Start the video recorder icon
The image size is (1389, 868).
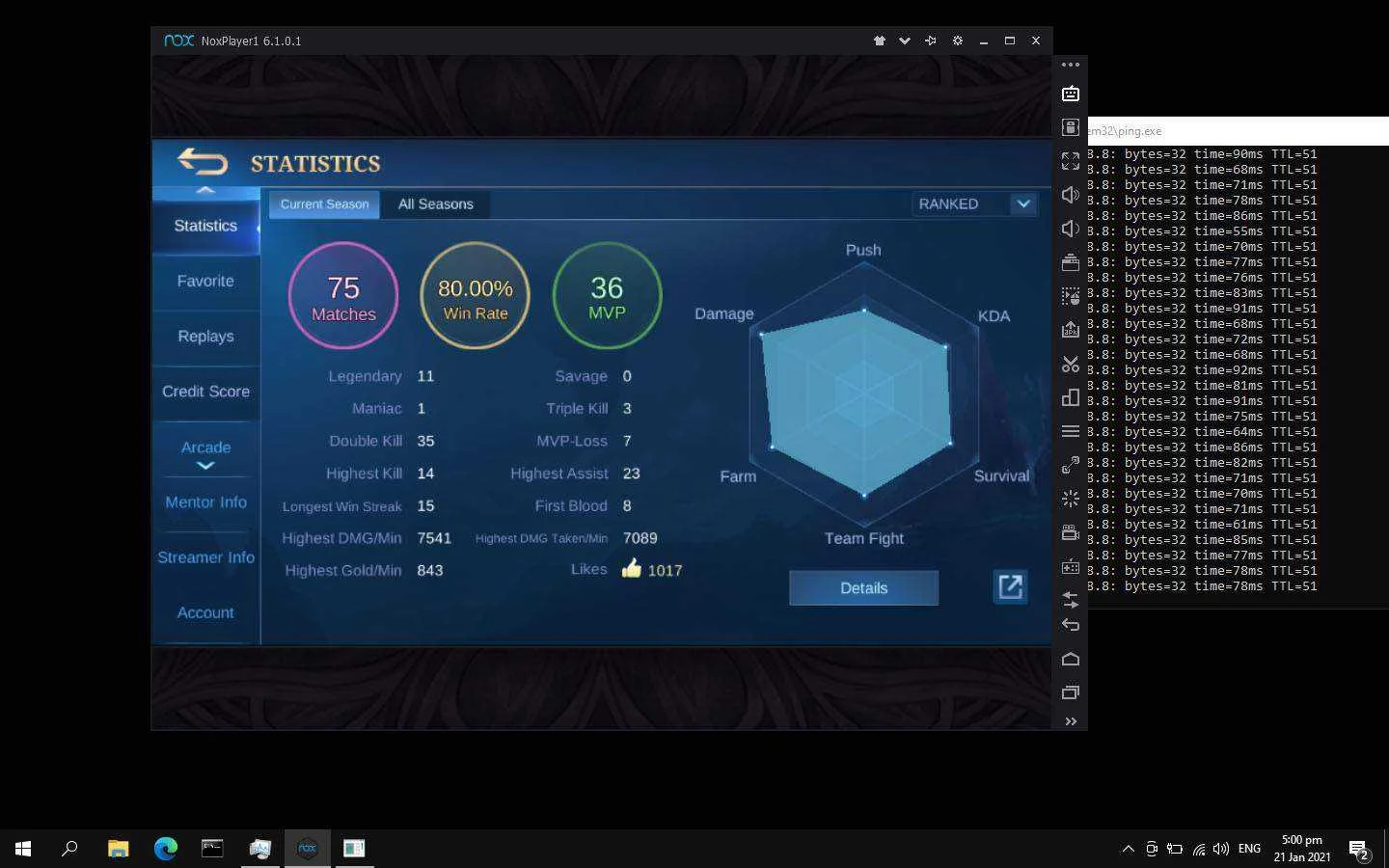(1071, 532)
